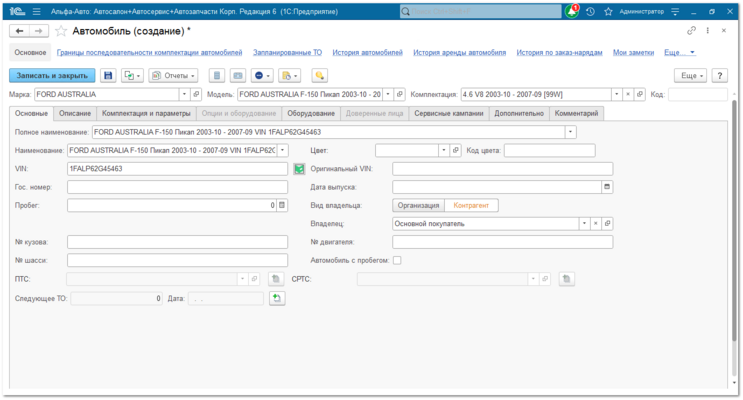Open Запланированные ТО link
Image resolution: width=743 pixels, height=400 pixels.
[x=287, y=53]
